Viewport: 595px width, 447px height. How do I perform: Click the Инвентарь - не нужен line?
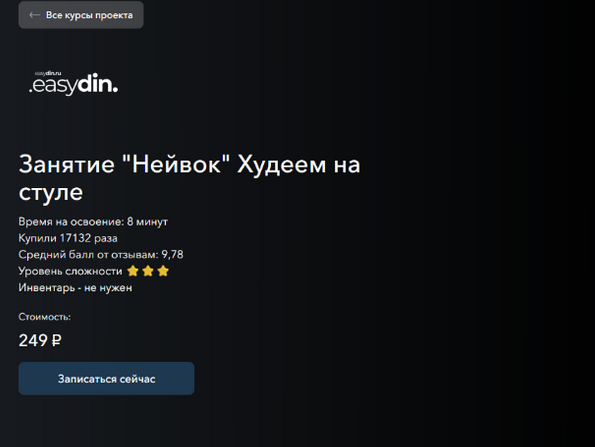[76, 288]
